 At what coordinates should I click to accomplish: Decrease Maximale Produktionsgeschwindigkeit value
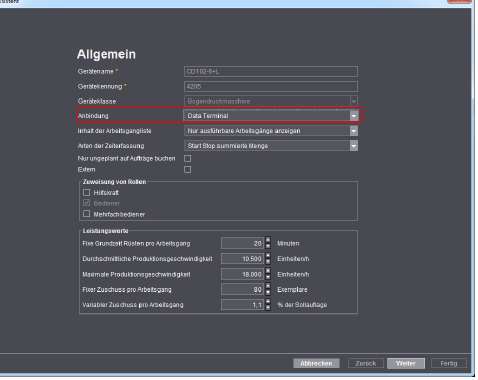pos(268,277)
